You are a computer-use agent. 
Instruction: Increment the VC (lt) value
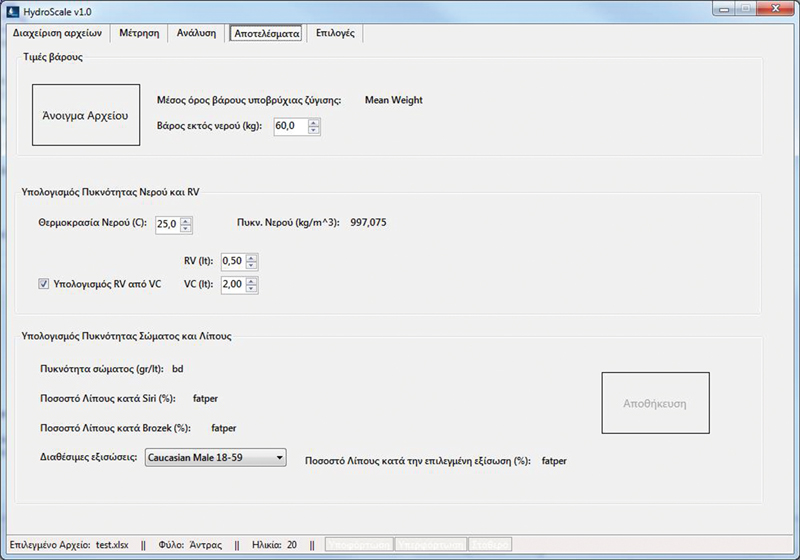tap(251, 281)
